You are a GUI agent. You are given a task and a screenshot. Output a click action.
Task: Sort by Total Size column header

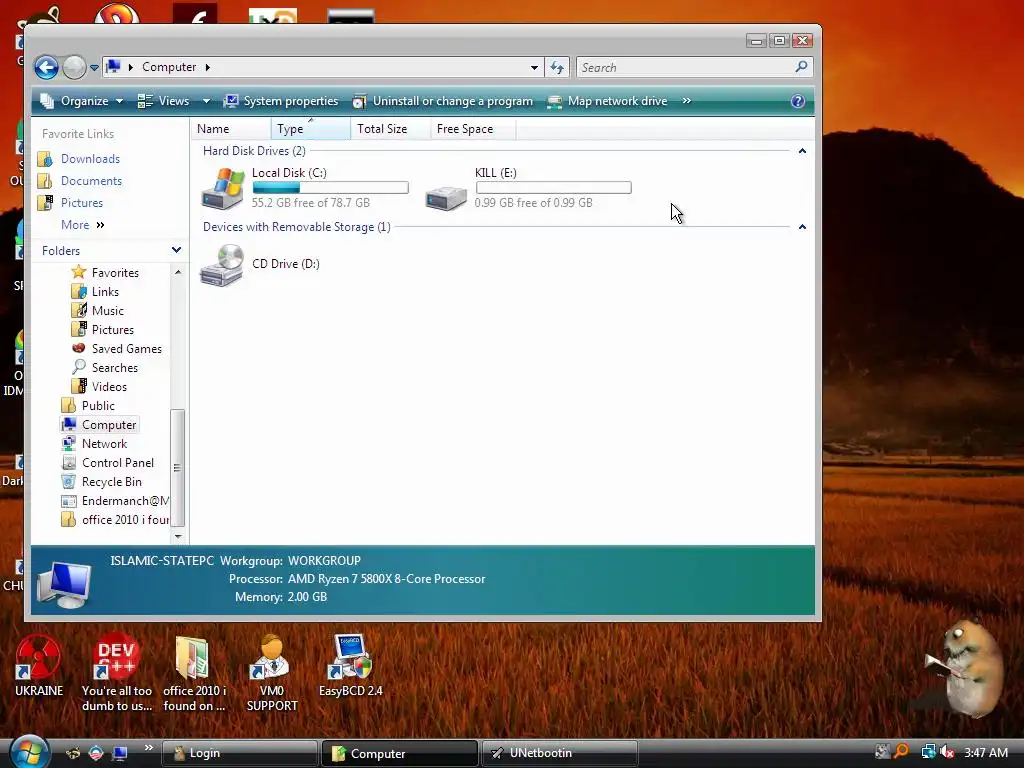click(x=390, y=129)
